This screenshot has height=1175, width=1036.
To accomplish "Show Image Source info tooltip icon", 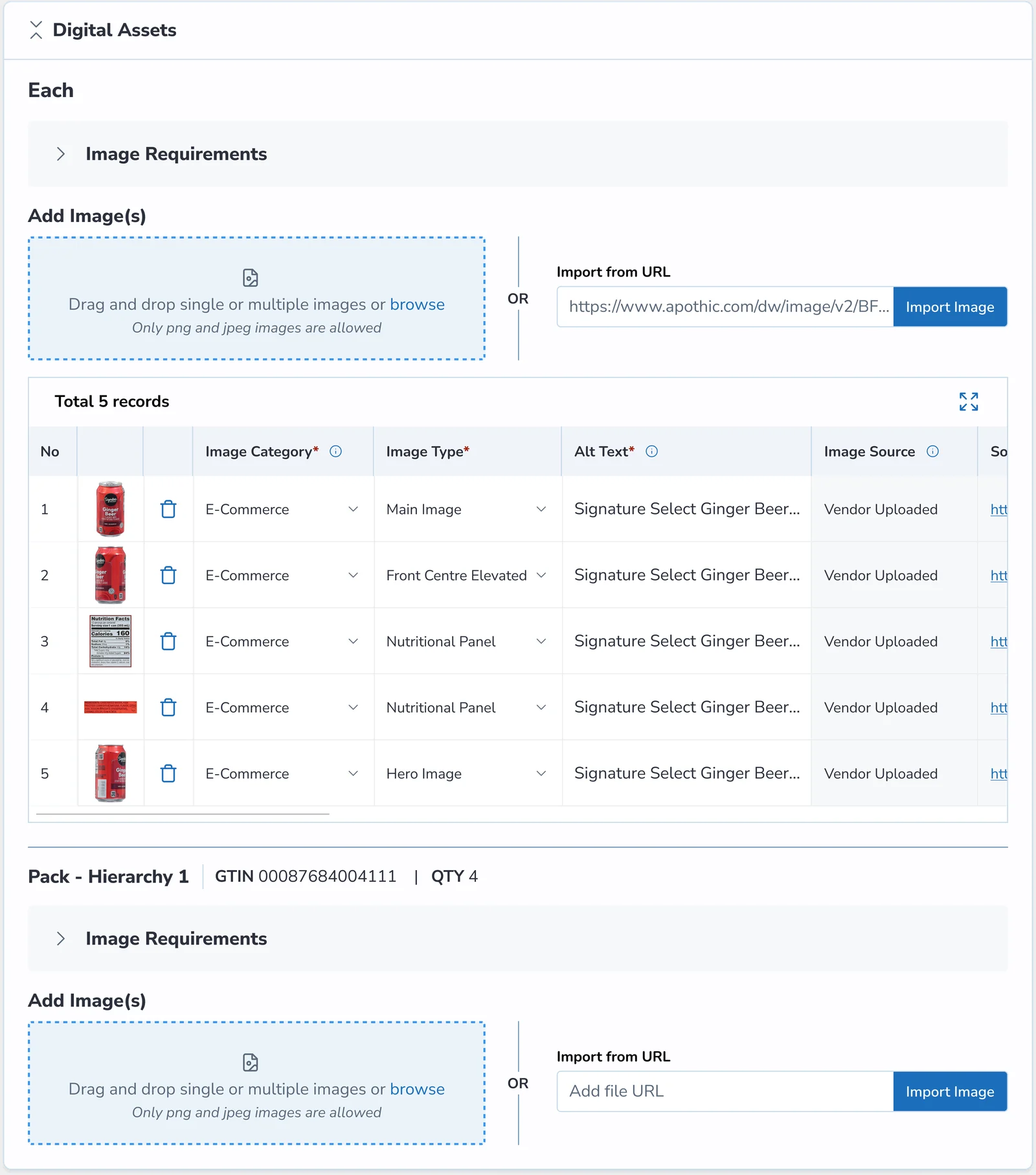I will coord(932,451).
